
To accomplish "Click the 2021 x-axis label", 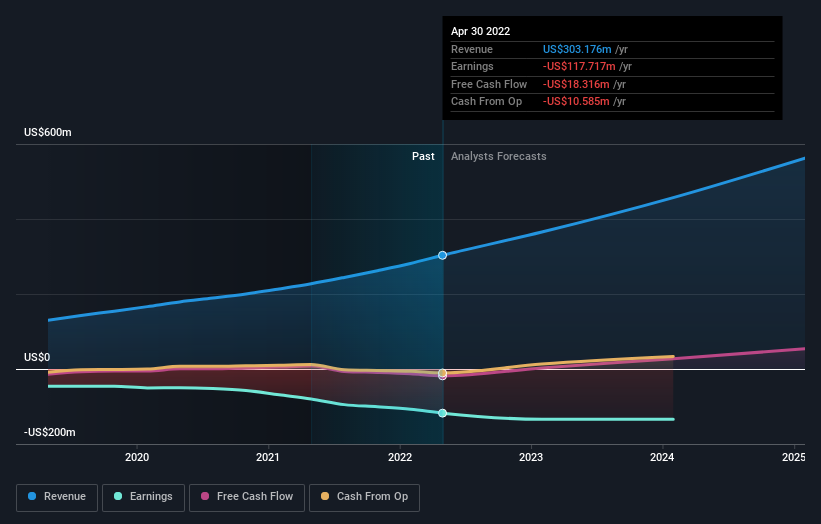I will click(x=268, y=457).
